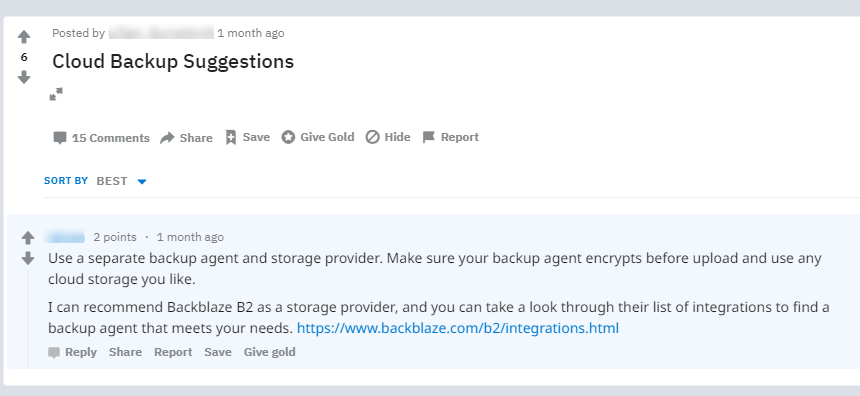Open the 15 Comments speech bubble icon
The height and width of the screenshot is (396, 860).
[60, 138]
